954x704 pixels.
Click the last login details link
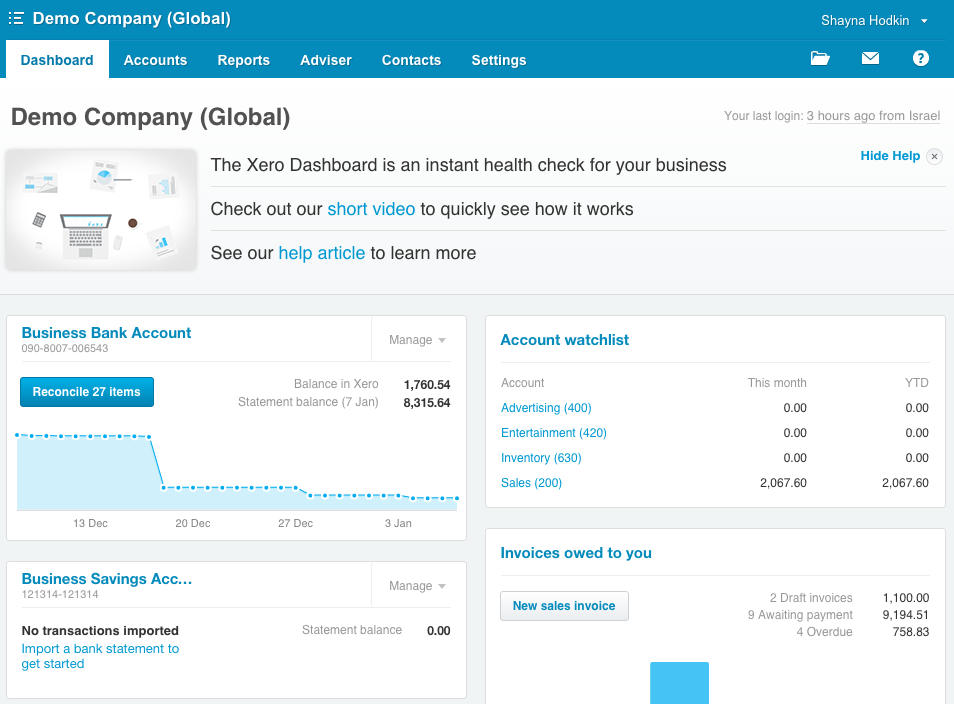coord(873,116)
